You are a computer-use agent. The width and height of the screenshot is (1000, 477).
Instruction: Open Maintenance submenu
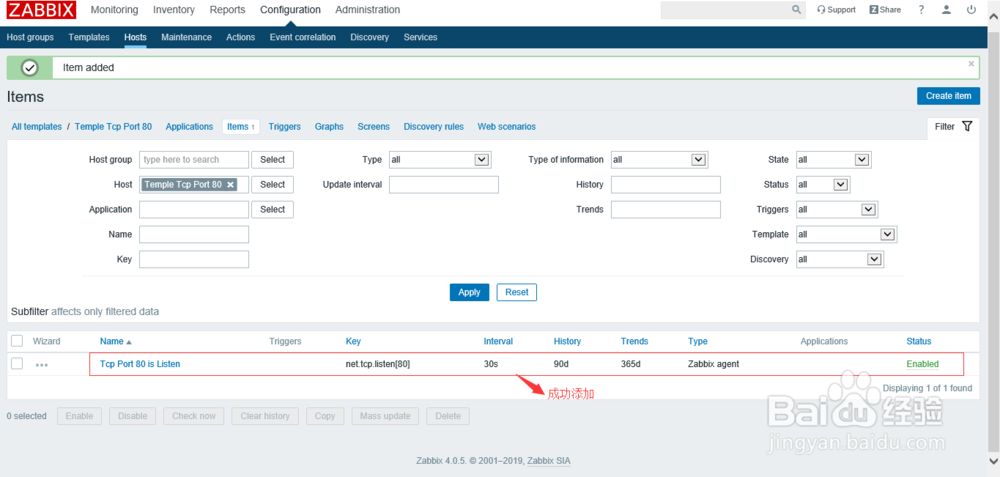coord(186,37)
